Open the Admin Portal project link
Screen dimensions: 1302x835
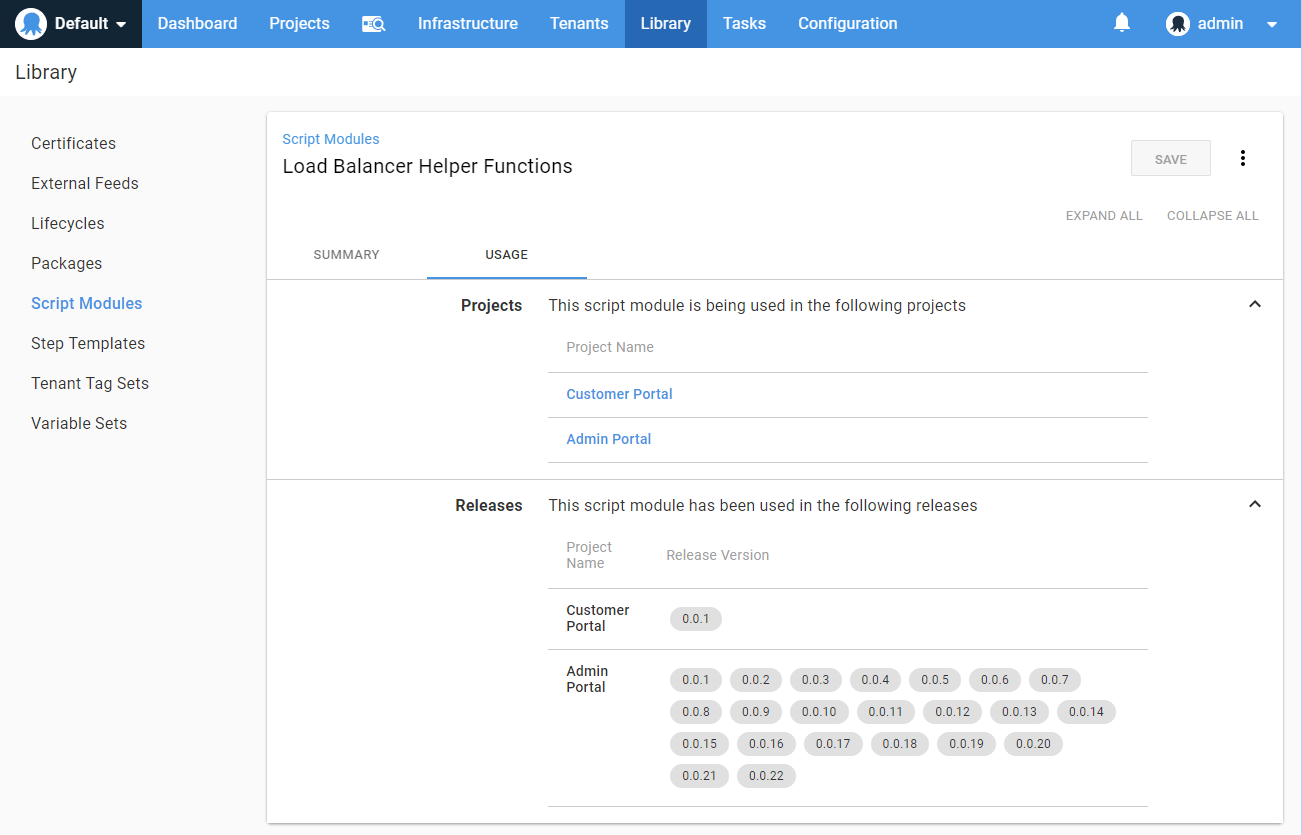(x=608, y=439)
